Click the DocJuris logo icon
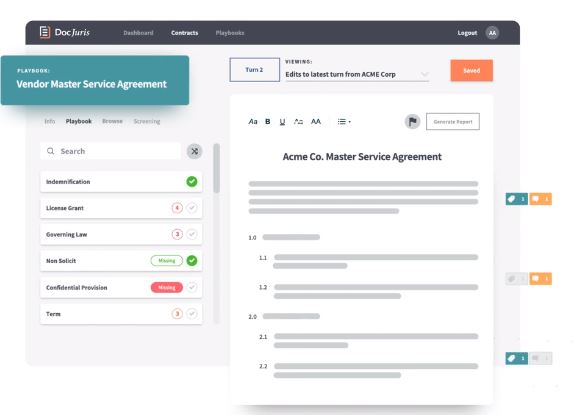Screen dimensions: 574x415 (x=45, y=32)
